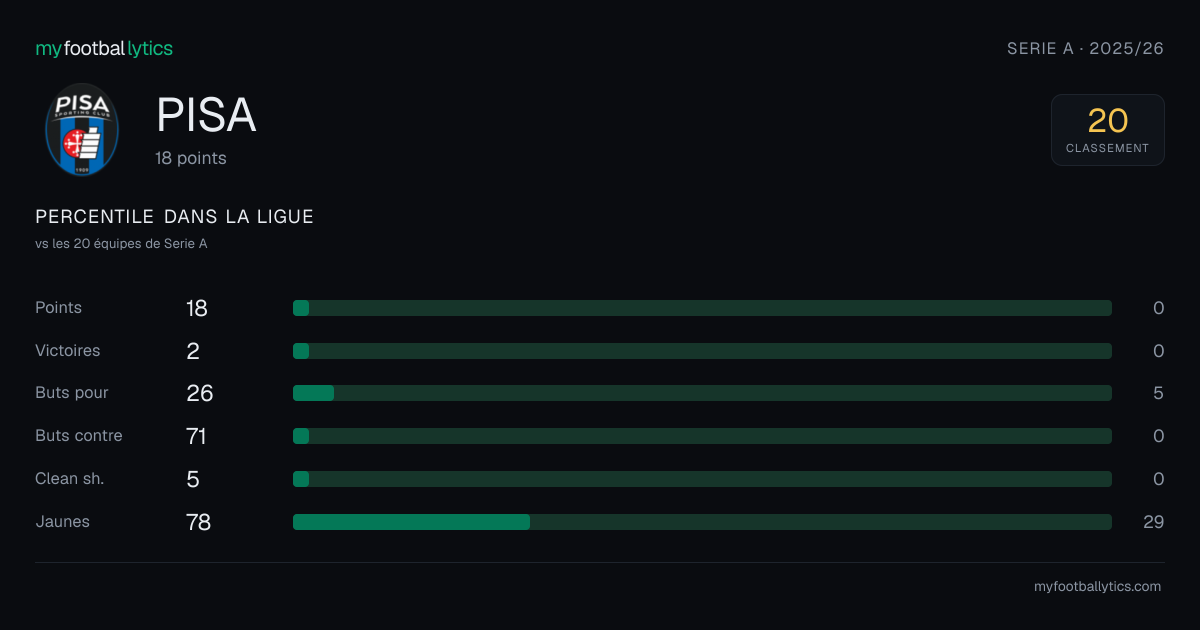Select the 18 points subtitle text
1200x630 pixels.
191,158
